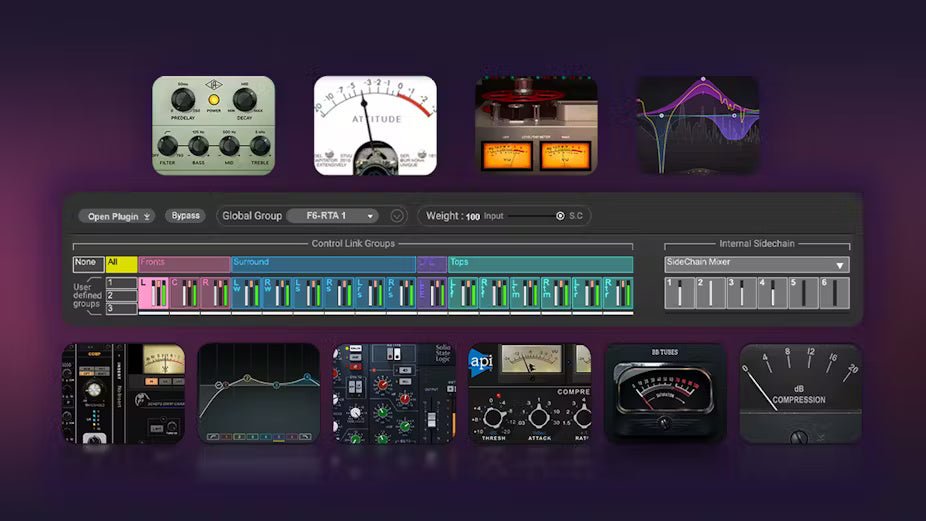Select the Solid State Logic channel strip

394,393
